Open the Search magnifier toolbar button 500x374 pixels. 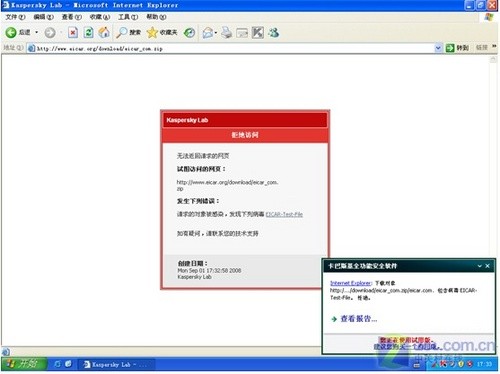(128, 32)
